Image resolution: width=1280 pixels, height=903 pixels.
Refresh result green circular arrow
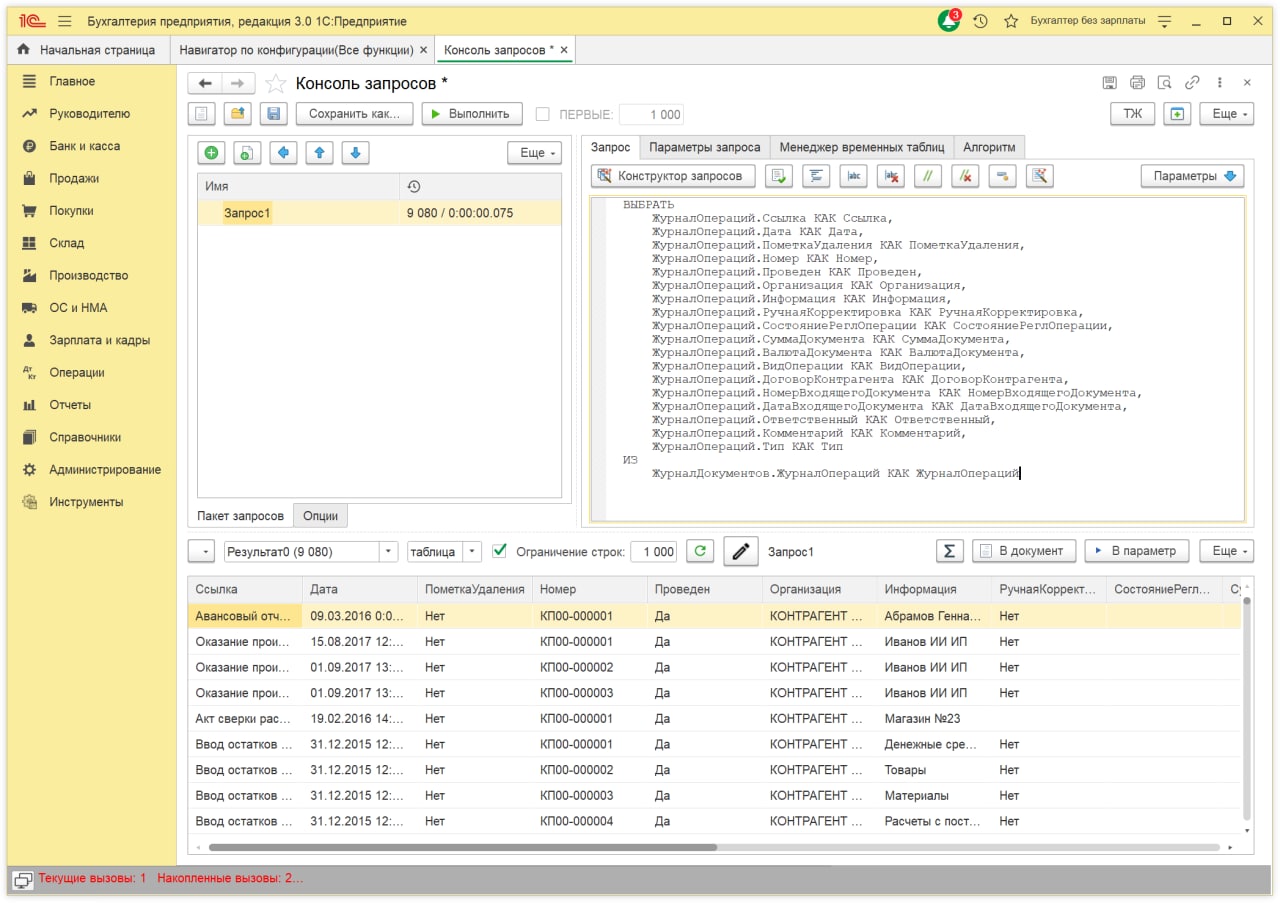(x=701, y=551)
